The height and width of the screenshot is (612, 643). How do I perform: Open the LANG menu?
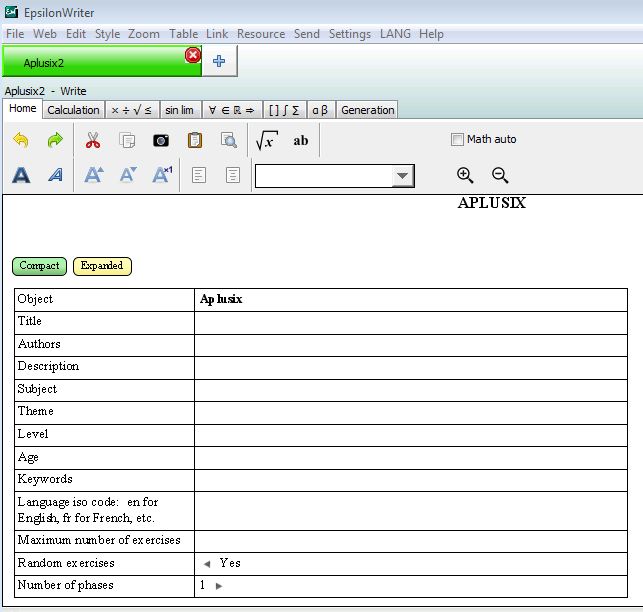pyautogui.click(x=395, y=34)
